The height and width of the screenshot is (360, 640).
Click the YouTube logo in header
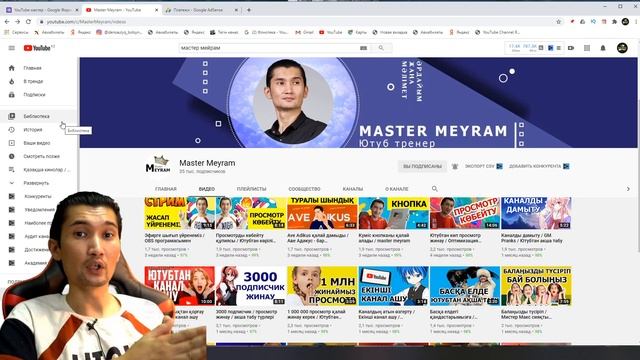point(38,48)
